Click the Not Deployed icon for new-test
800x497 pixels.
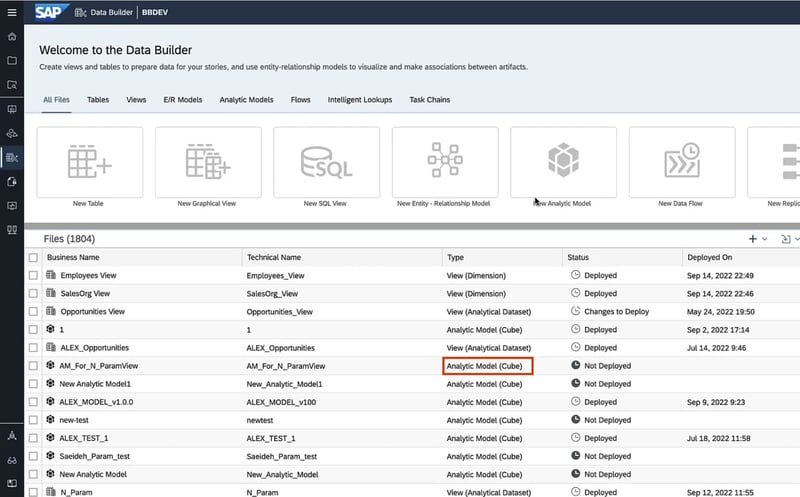[576, 419]
